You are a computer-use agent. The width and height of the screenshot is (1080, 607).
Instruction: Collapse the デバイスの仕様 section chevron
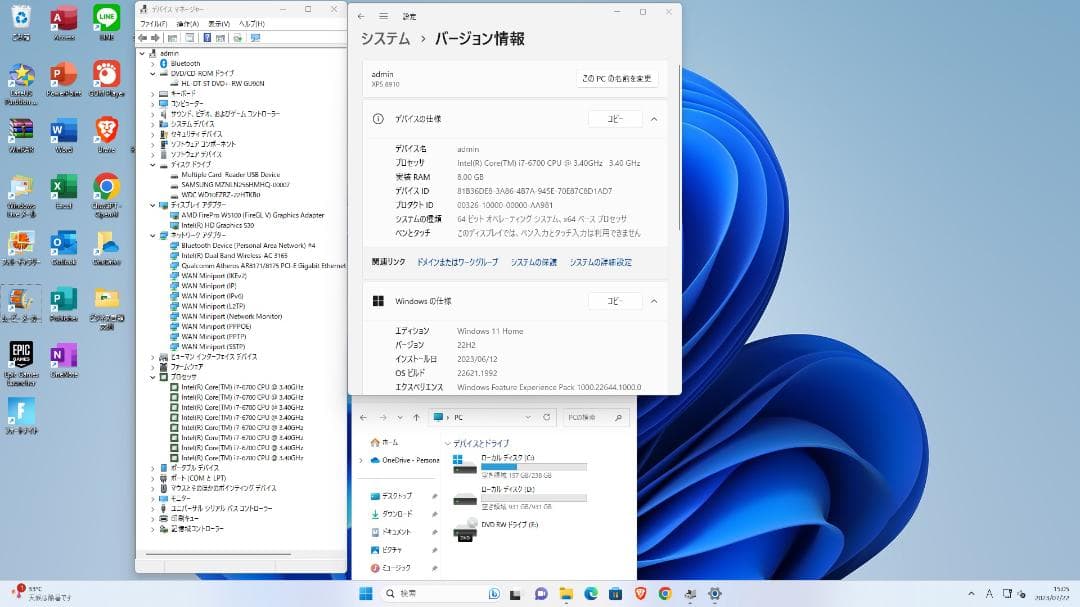(654, 118)
